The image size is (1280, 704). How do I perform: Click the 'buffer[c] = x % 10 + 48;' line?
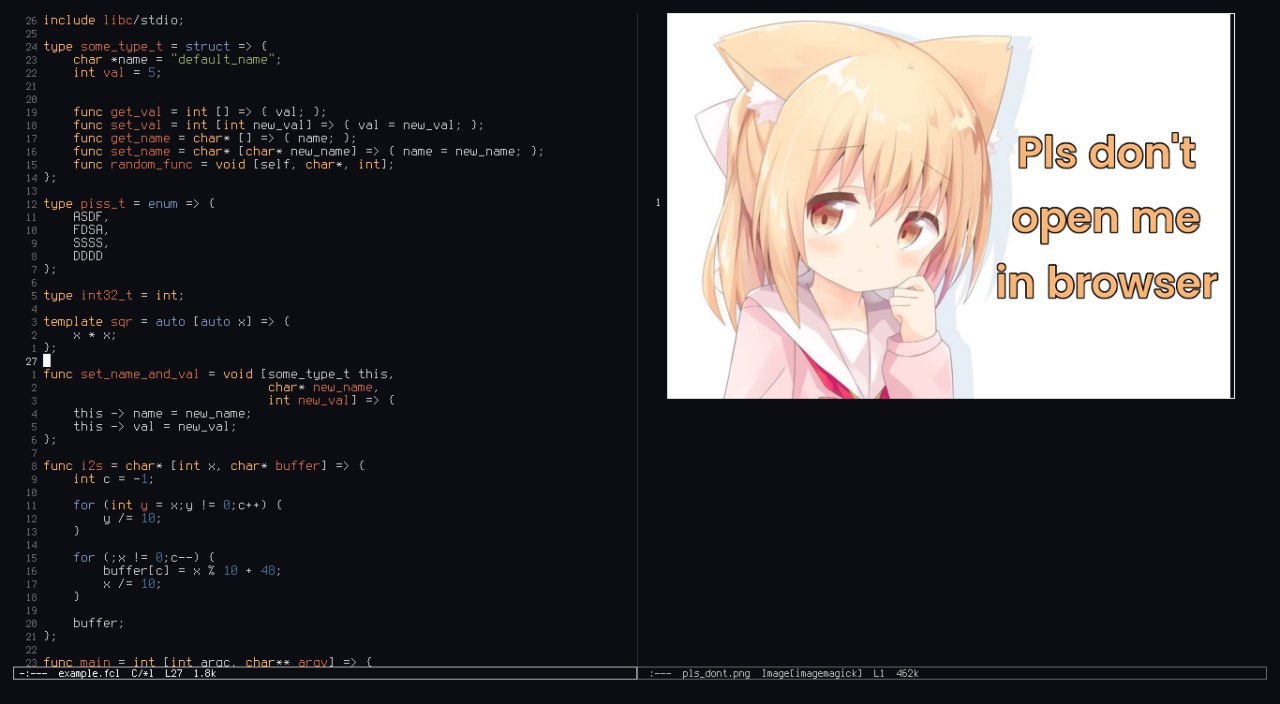tap(192, 570)
